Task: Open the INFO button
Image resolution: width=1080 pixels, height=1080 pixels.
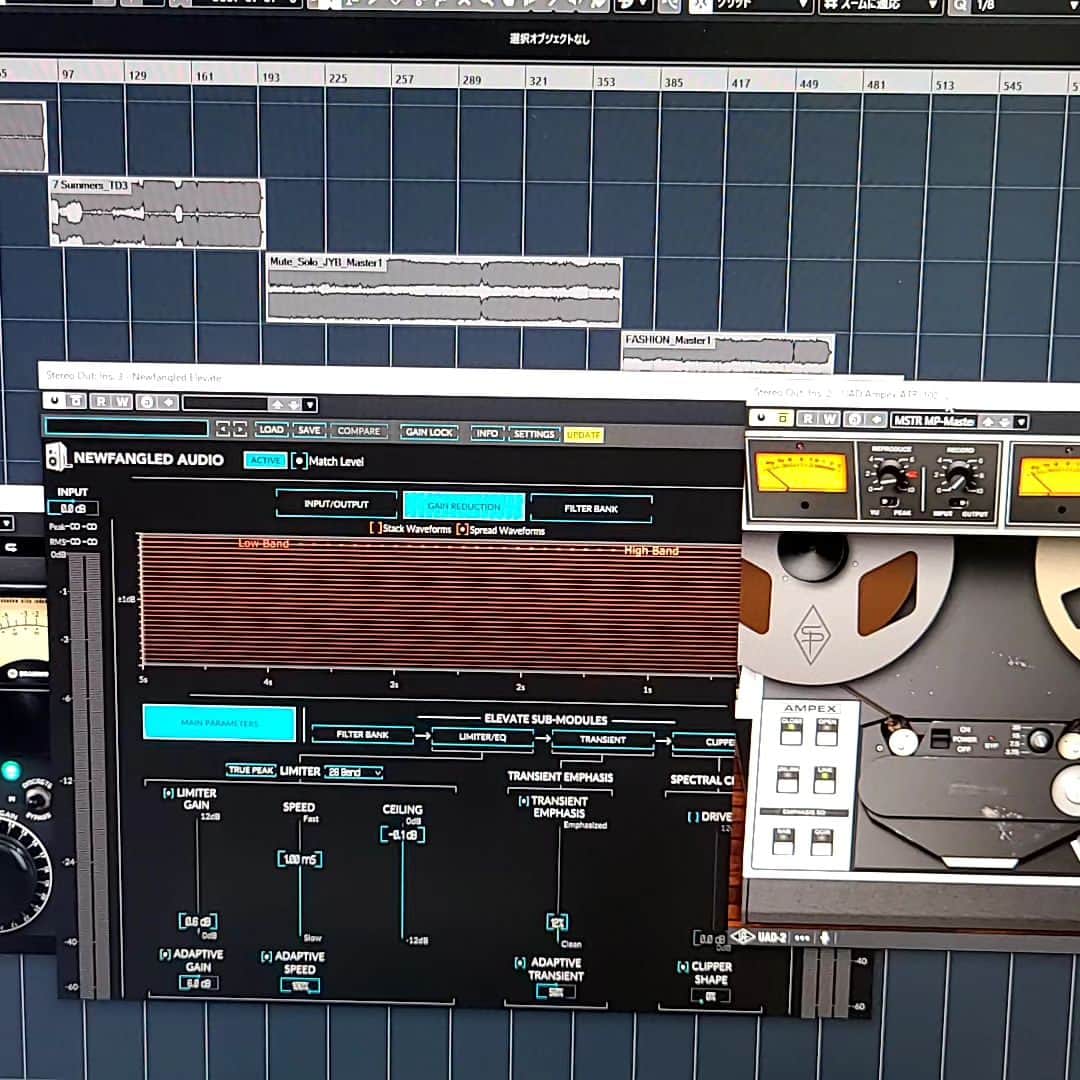Action: (x=487, y=433)
